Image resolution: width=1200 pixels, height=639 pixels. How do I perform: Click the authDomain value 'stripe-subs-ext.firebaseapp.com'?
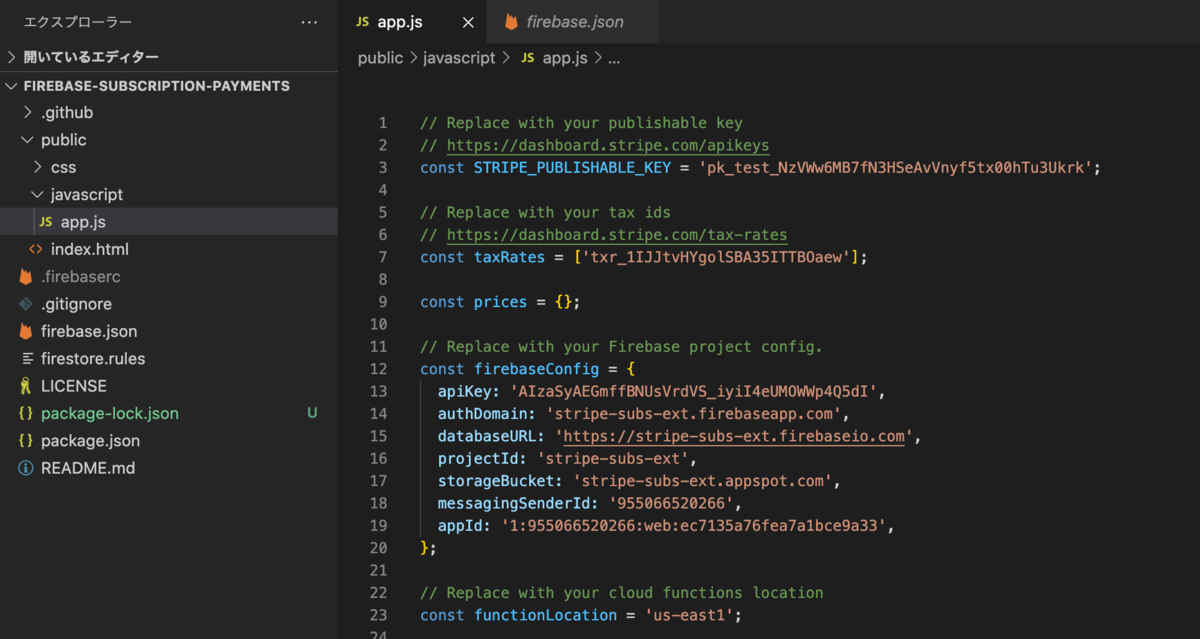click(x=694, y=414)
